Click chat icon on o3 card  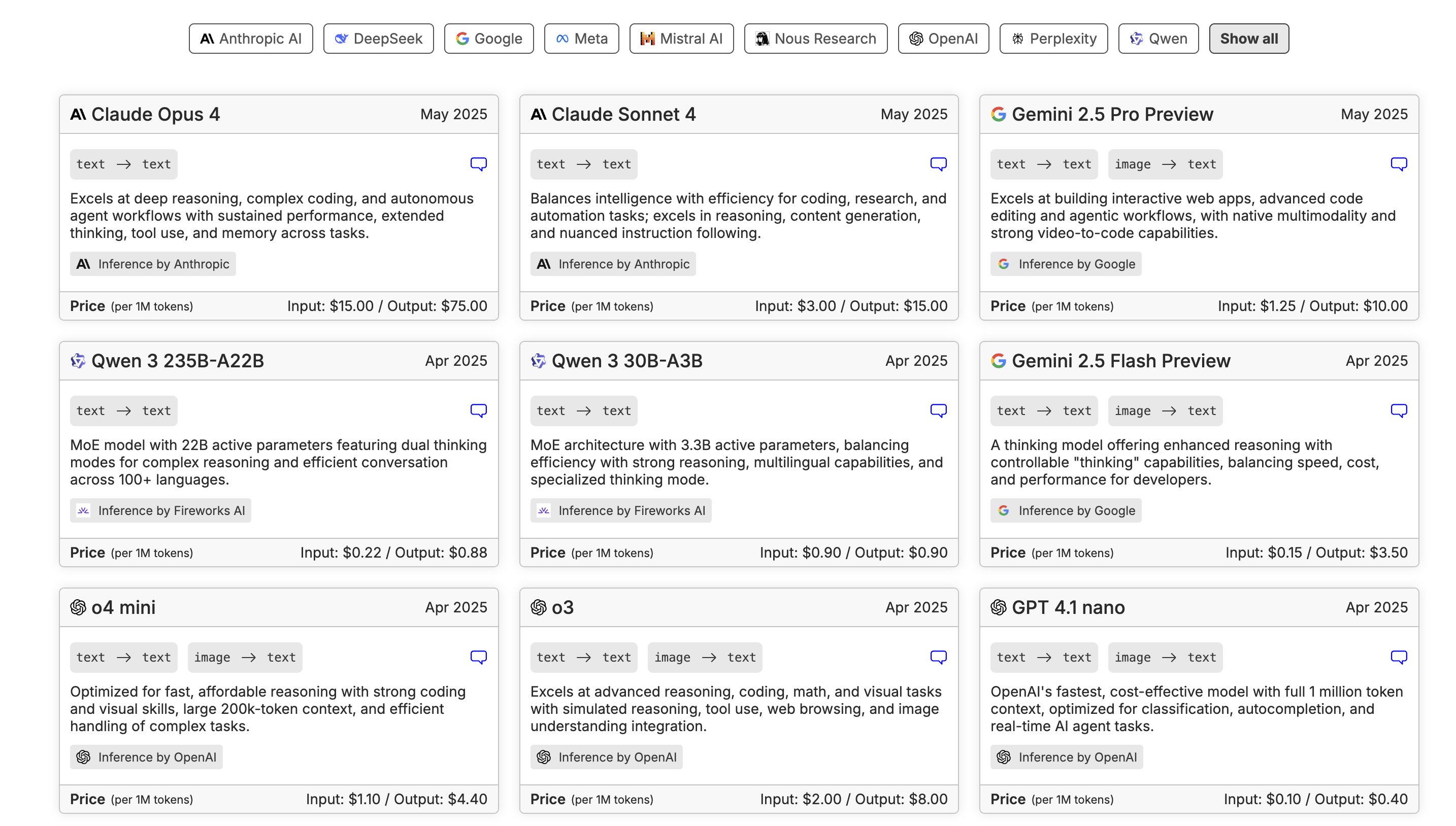pyautogui.click(x=938, y=657)
